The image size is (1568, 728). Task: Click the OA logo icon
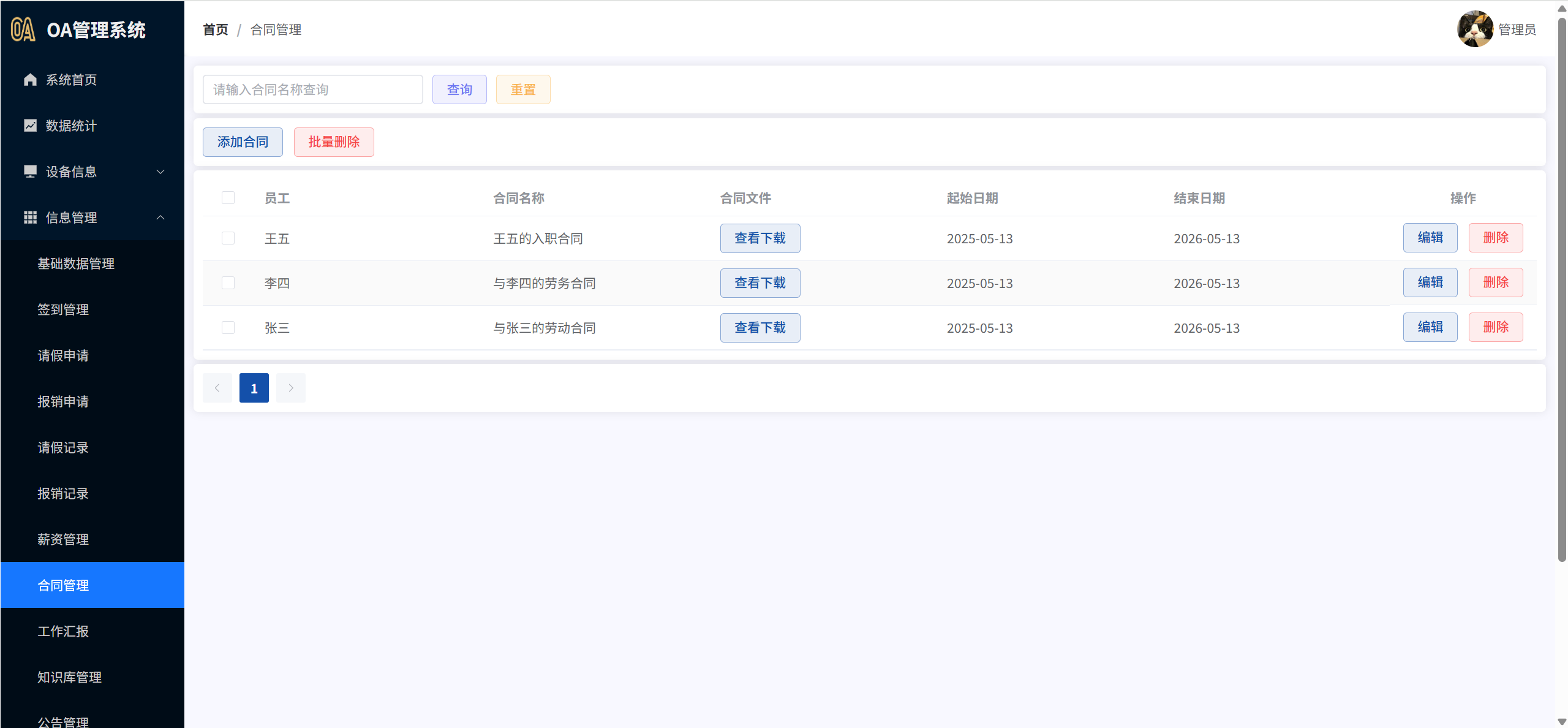coord(23,29)
